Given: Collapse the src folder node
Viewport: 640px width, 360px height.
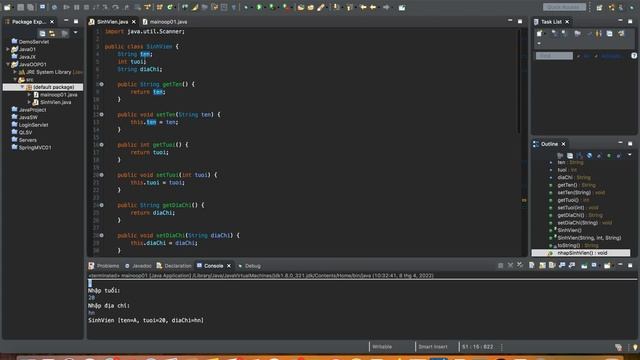Looking at the screenshot, I should coord(16,79).
